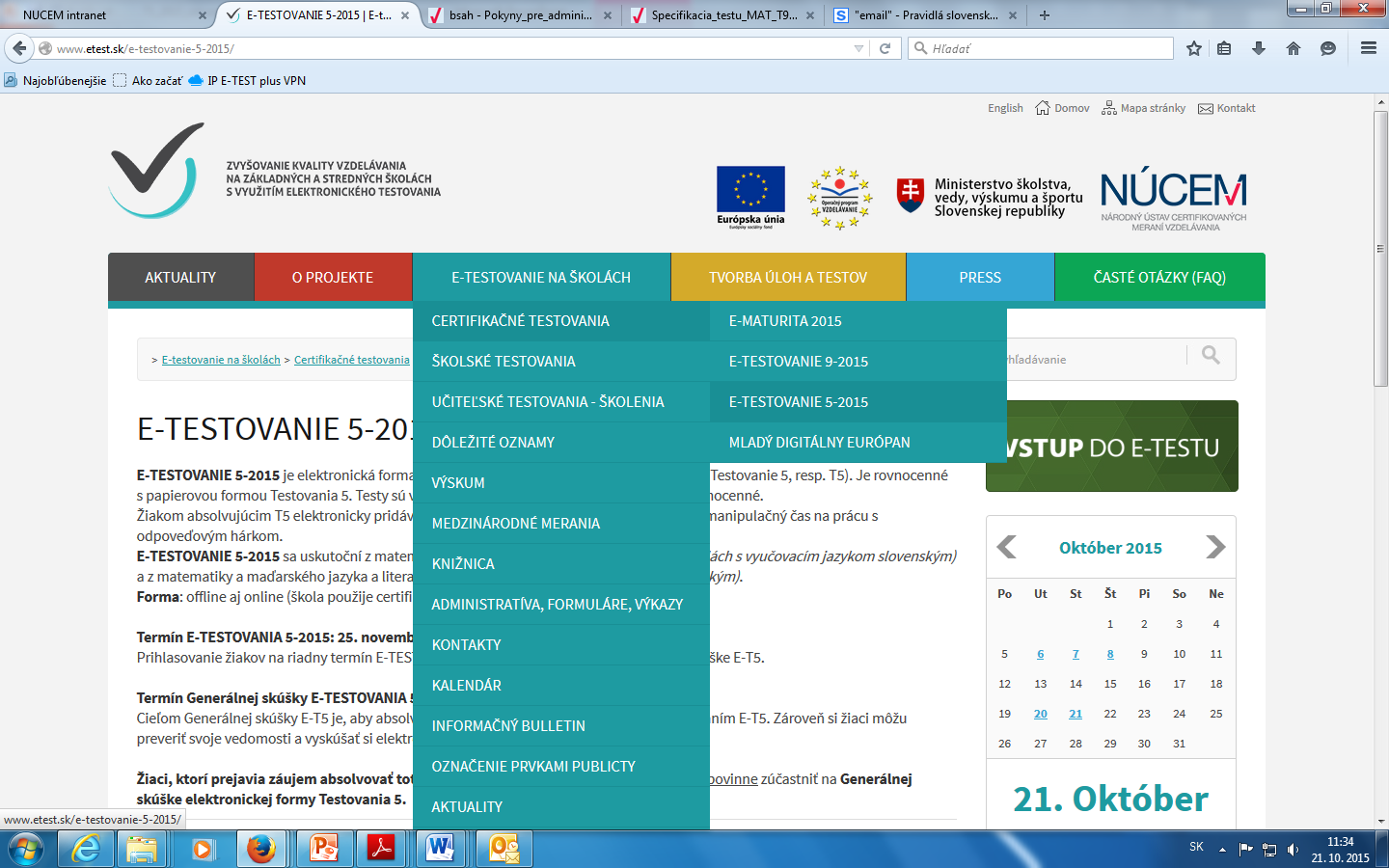Switch to Specifikacia_testu_MAT_T9 tab
Image resolution: width=1389 pixels, height=868 pixels.
click(x=722, y=15)
